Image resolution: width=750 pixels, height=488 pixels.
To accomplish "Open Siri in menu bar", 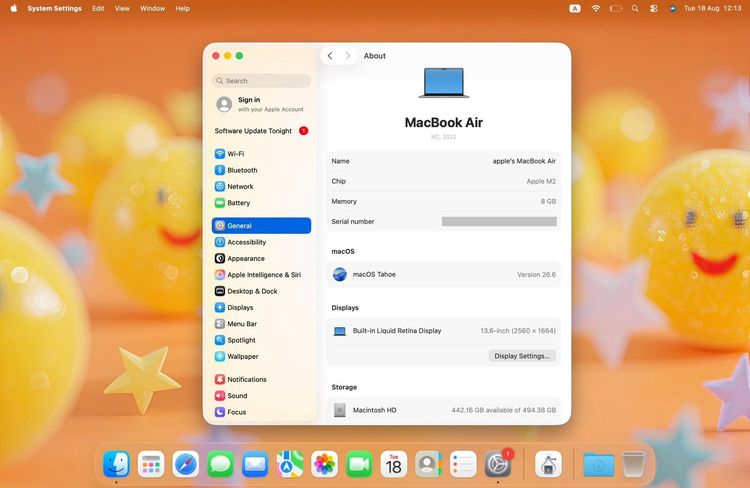I will [673, 8].
